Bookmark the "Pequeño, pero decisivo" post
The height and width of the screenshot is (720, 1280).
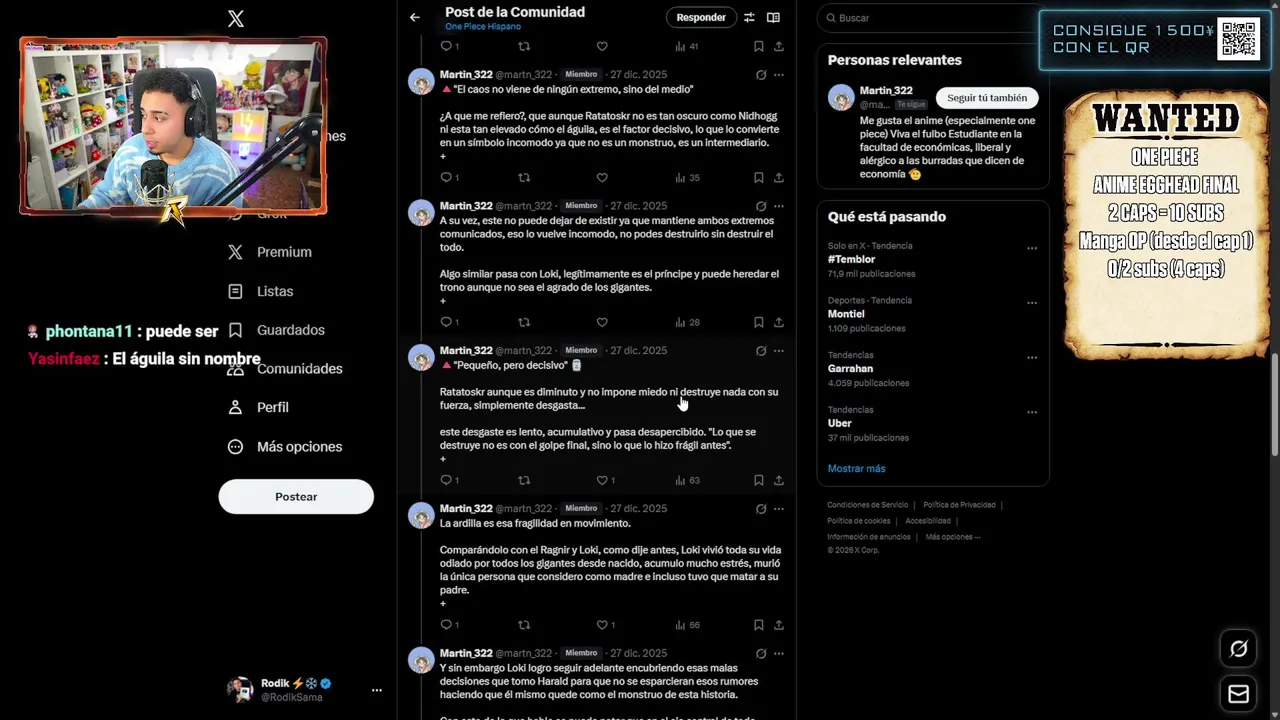coord(759,480)
